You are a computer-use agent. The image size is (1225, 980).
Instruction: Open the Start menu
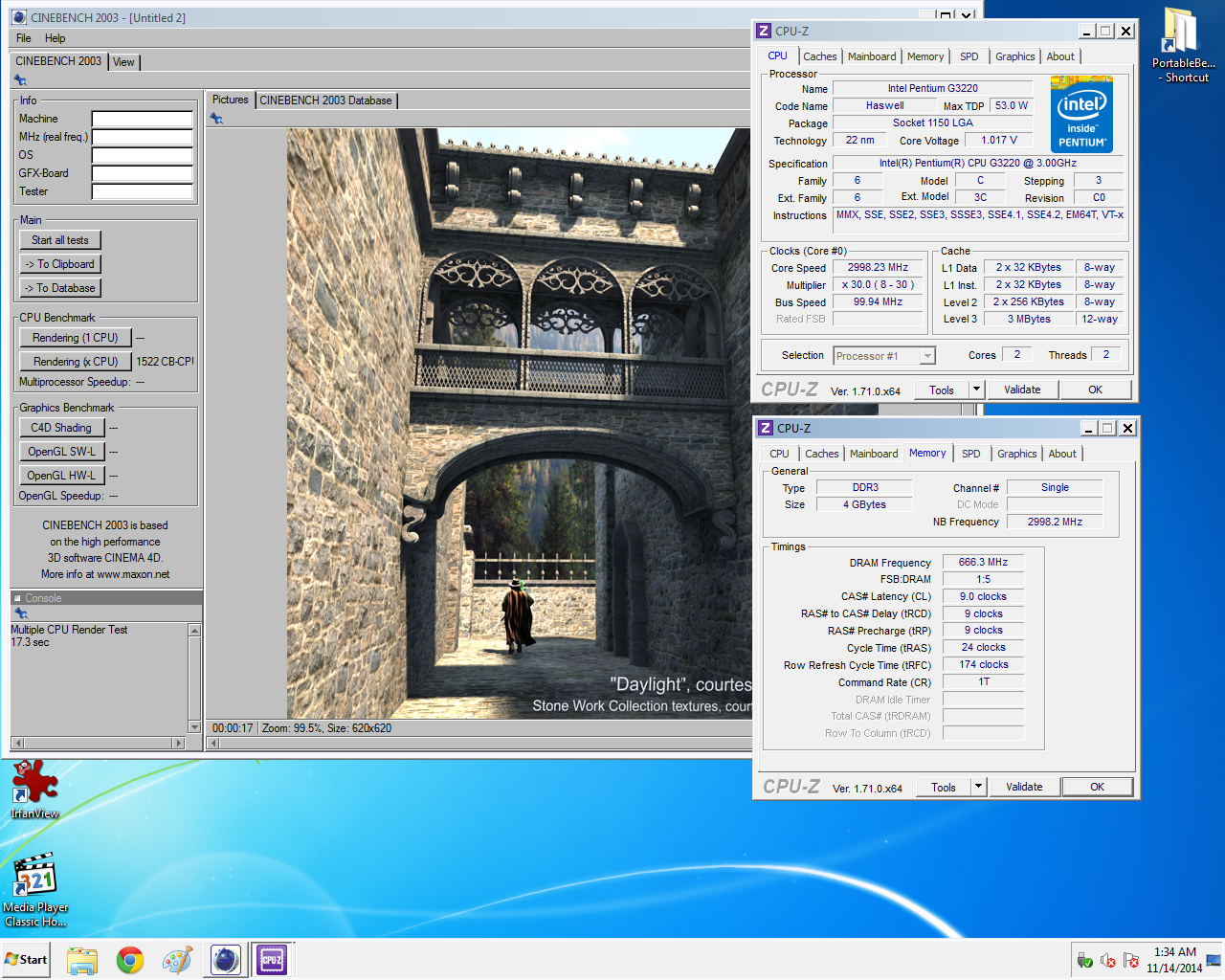(26, 960)
